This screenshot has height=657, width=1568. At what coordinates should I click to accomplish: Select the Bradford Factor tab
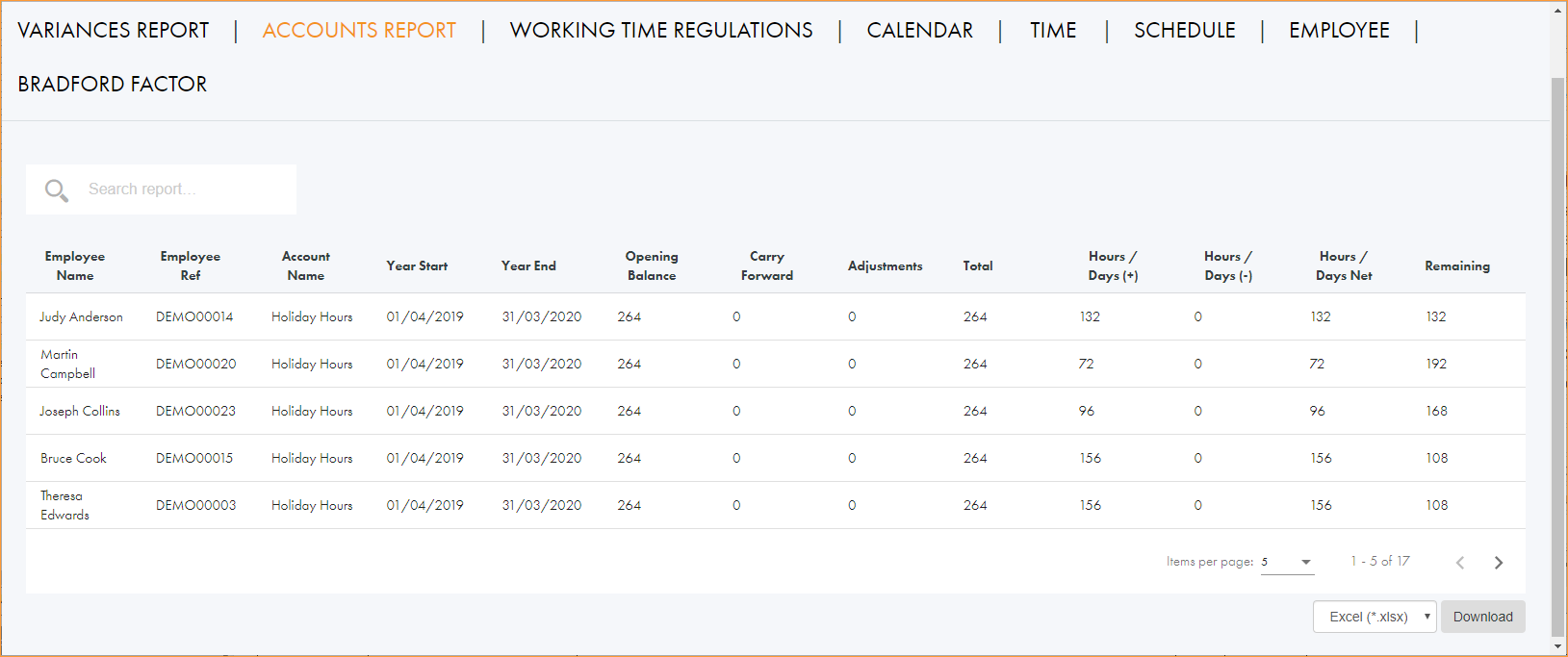click(x=113, y=85)
